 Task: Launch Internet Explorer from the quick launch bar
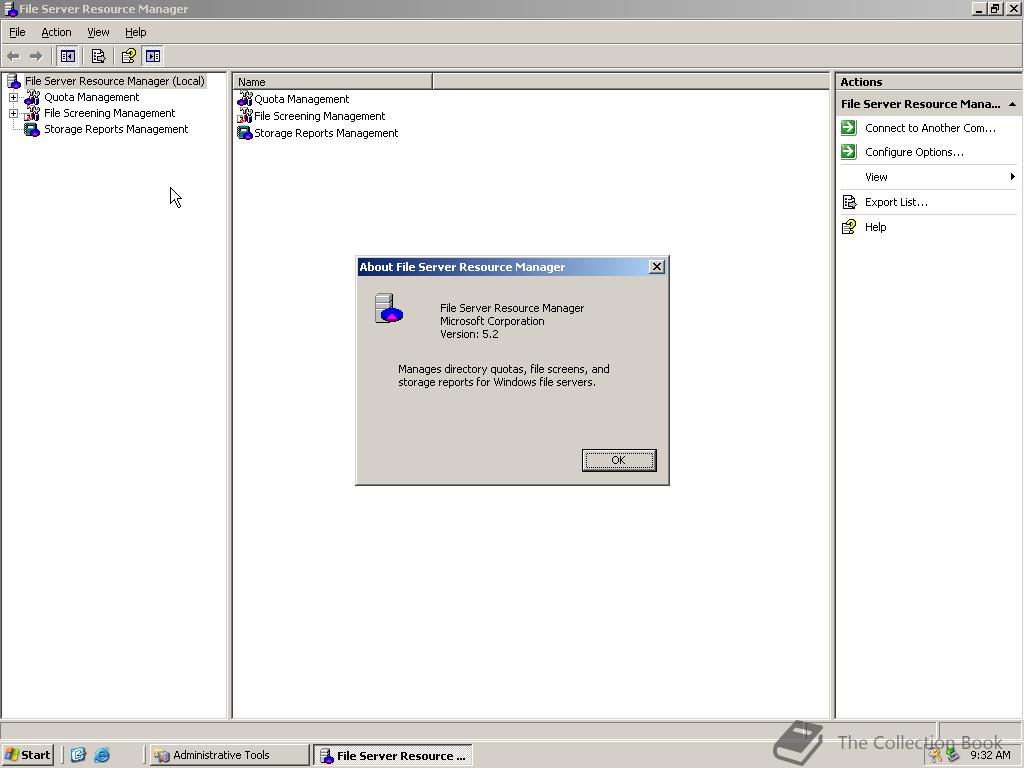(102, 755)
